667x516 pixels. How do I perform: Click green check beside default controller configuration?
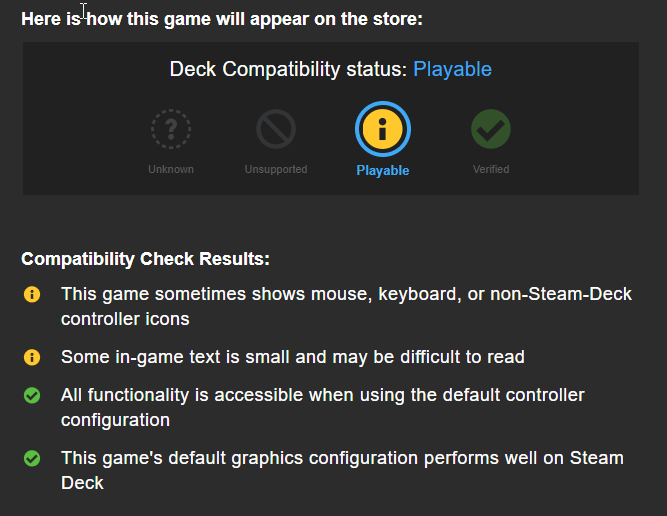(32, 396)
